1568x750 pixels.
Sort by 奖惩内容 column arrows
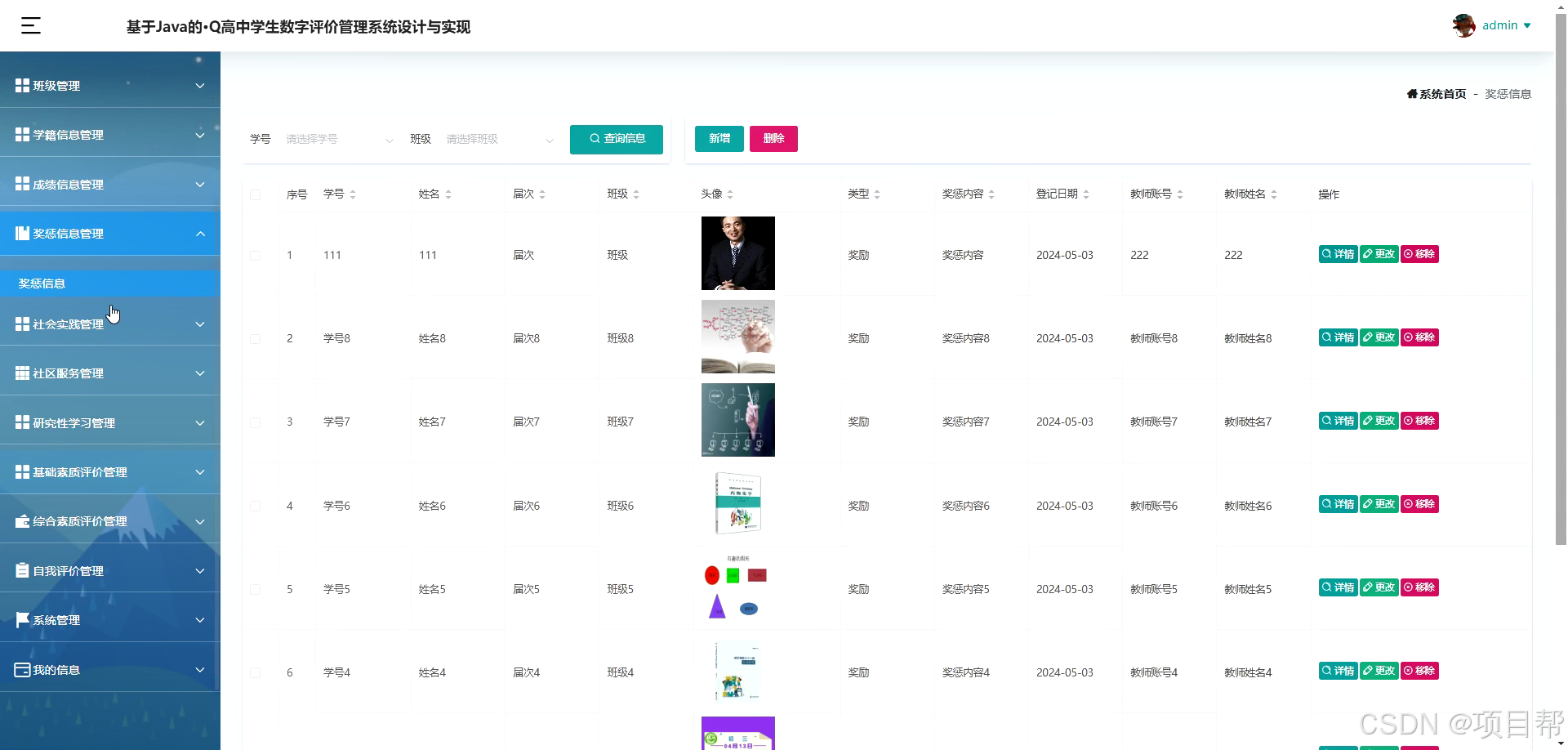click(x=991, y=194)
